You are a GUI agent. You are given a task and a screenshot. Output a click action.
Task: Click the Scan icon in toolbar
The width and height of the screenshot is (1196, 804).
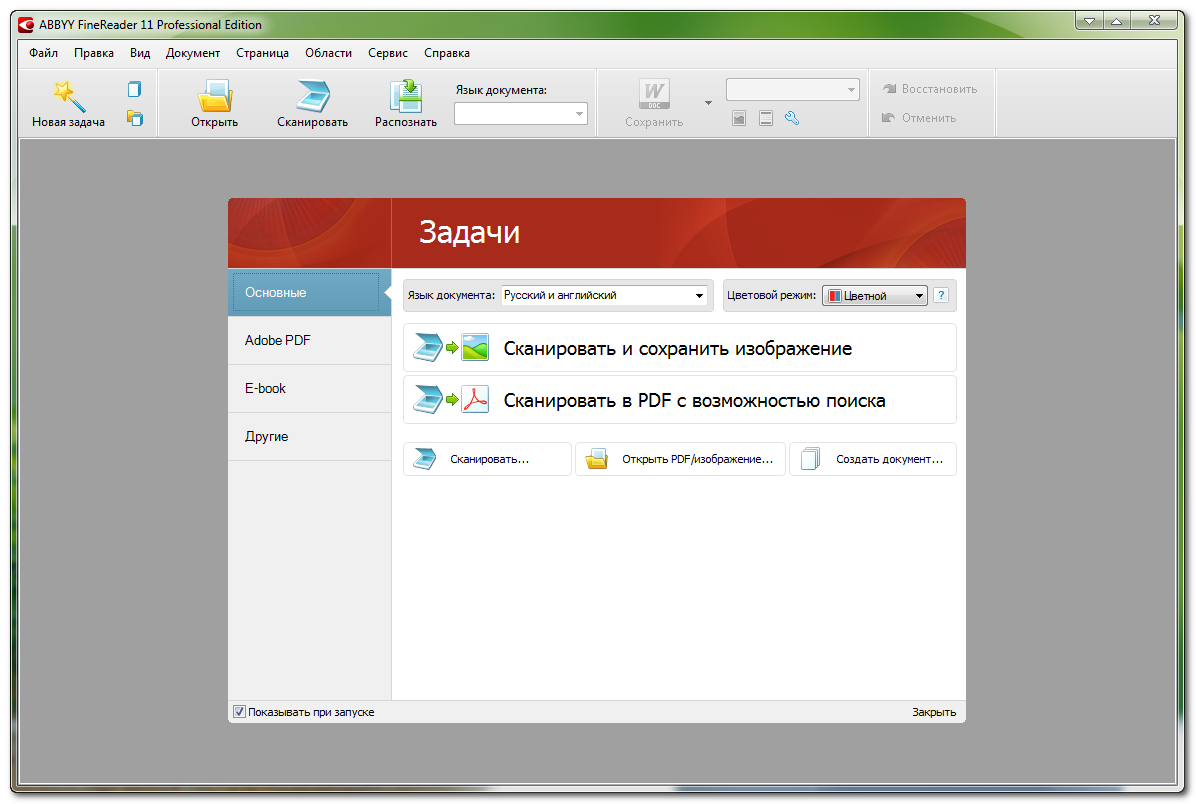pos(312,97)
